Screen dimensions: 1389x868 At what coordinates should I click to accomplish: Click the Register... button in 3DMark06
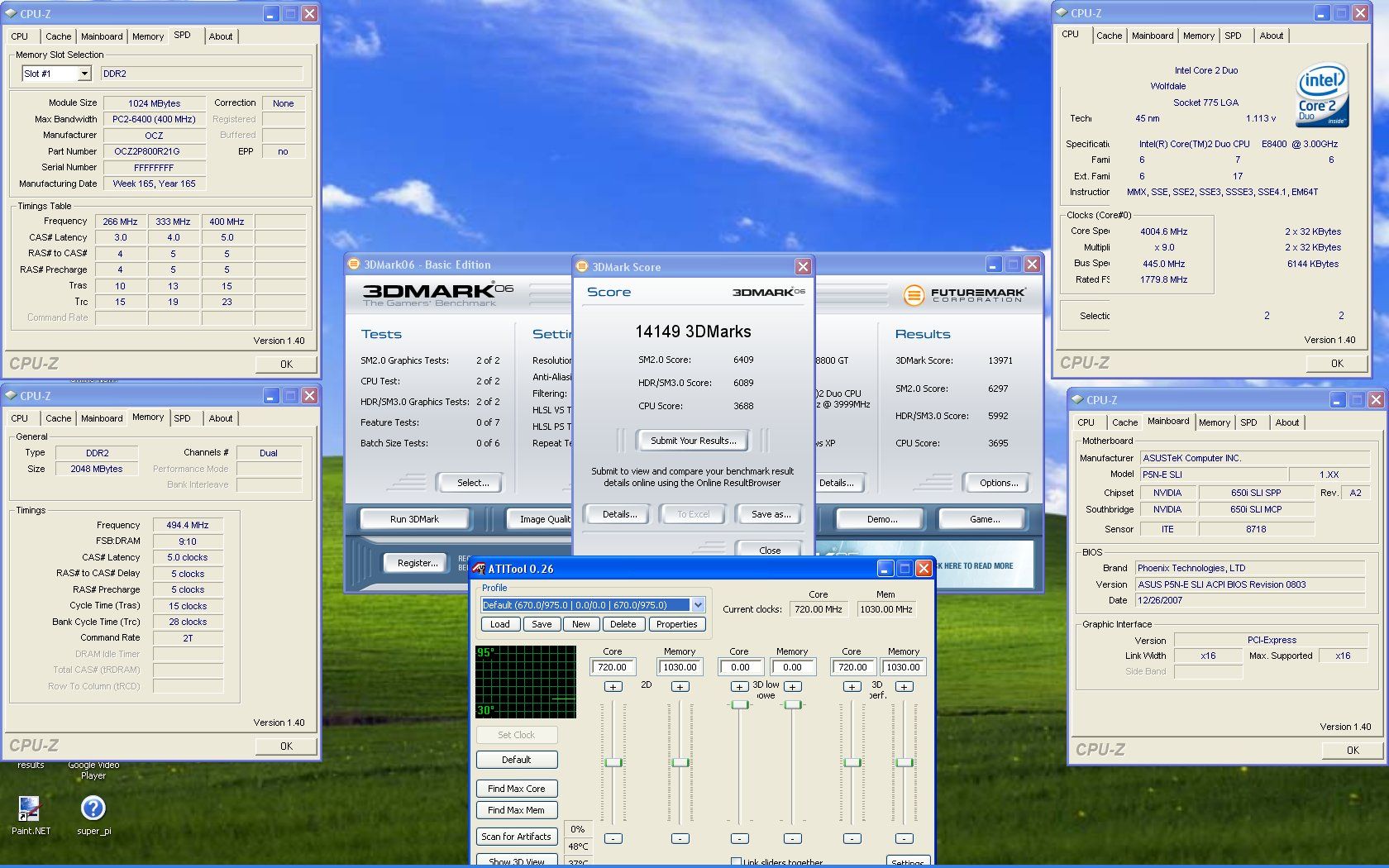point(418,563)
